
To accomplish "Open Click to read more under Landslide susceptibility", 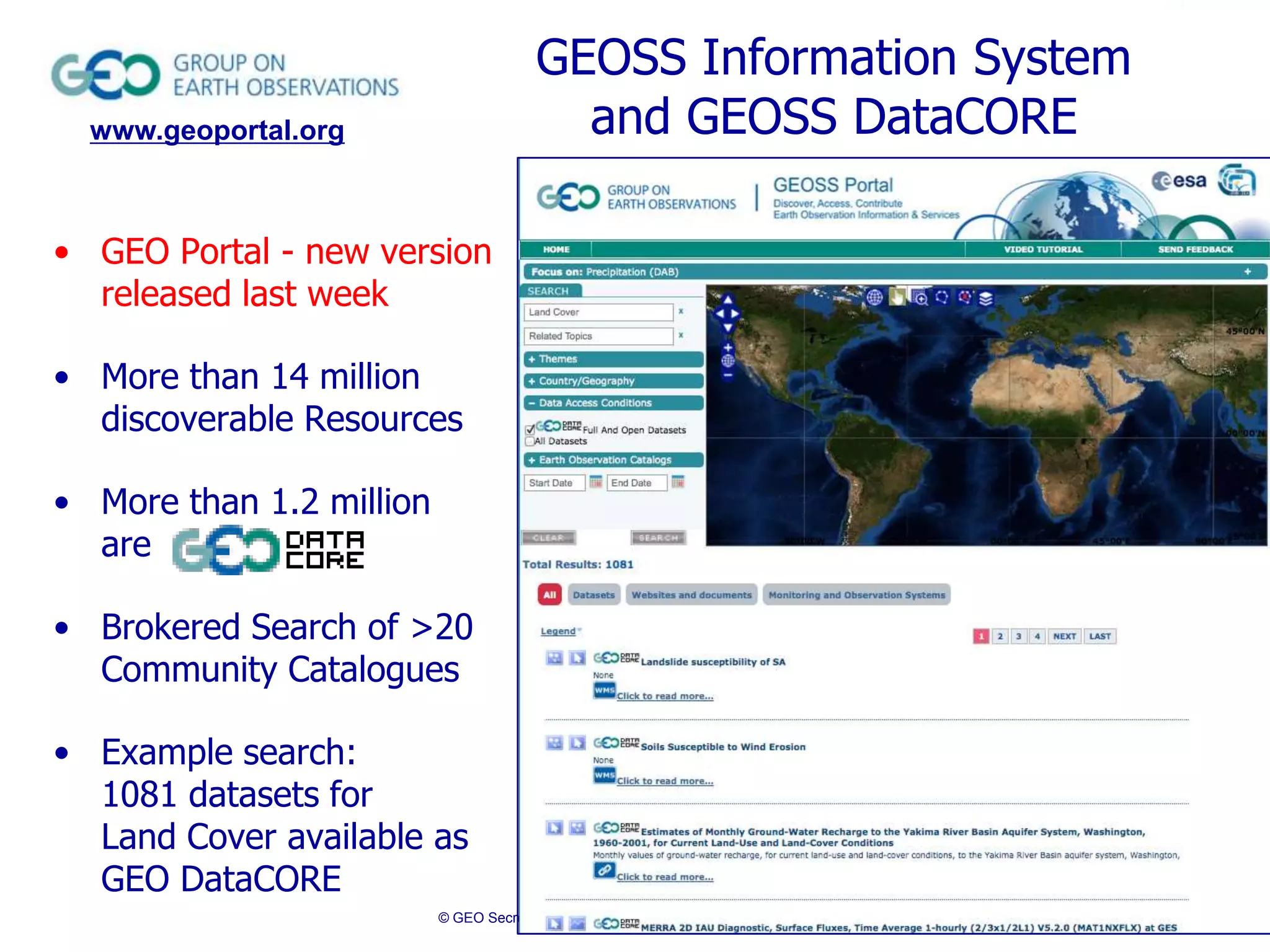I will tap(665, 696).
